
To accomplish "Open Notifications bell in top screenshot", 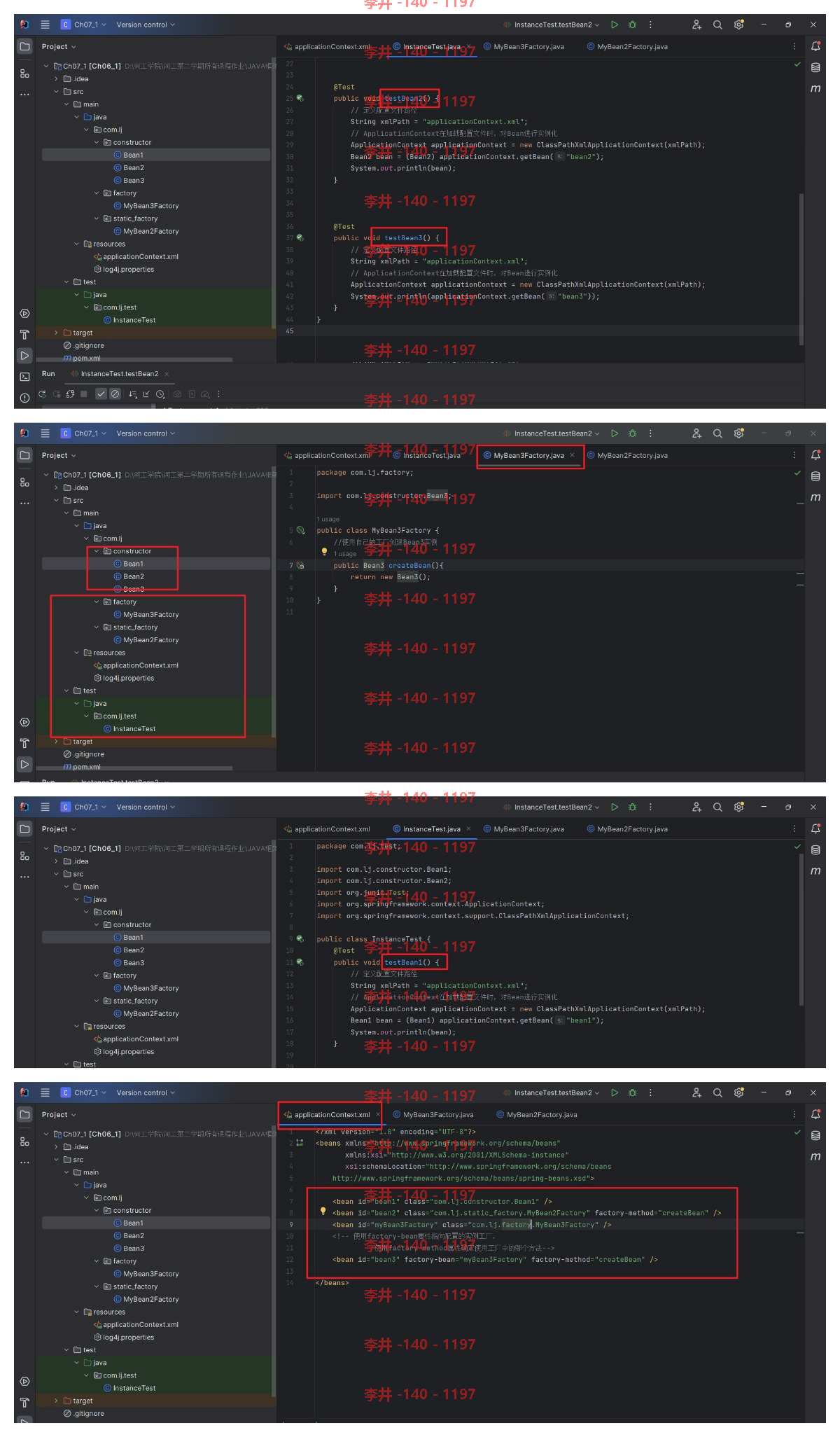I will pos(815,46).
